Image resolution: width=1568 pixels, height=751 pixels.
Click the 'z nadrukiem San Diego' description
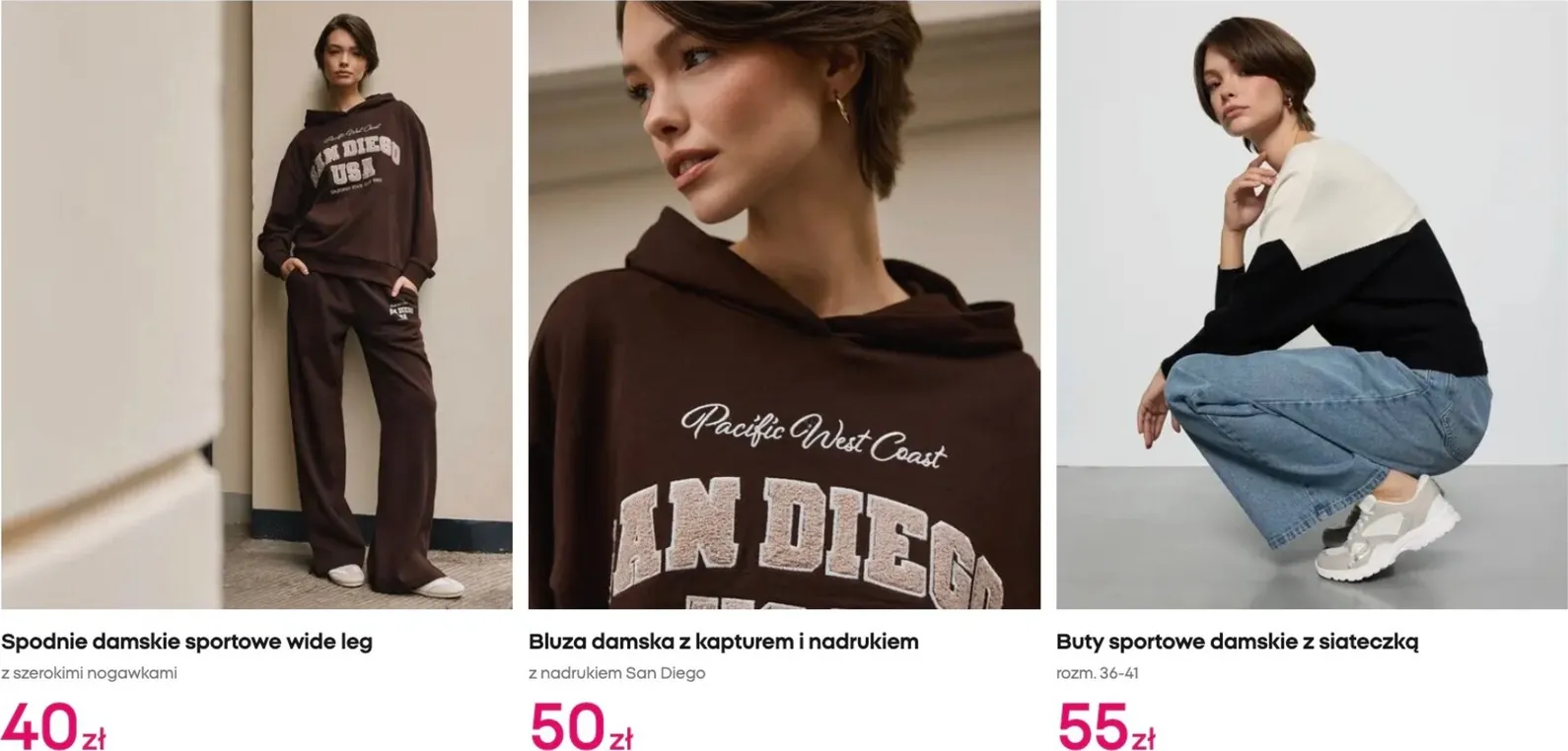pos(616,674)
